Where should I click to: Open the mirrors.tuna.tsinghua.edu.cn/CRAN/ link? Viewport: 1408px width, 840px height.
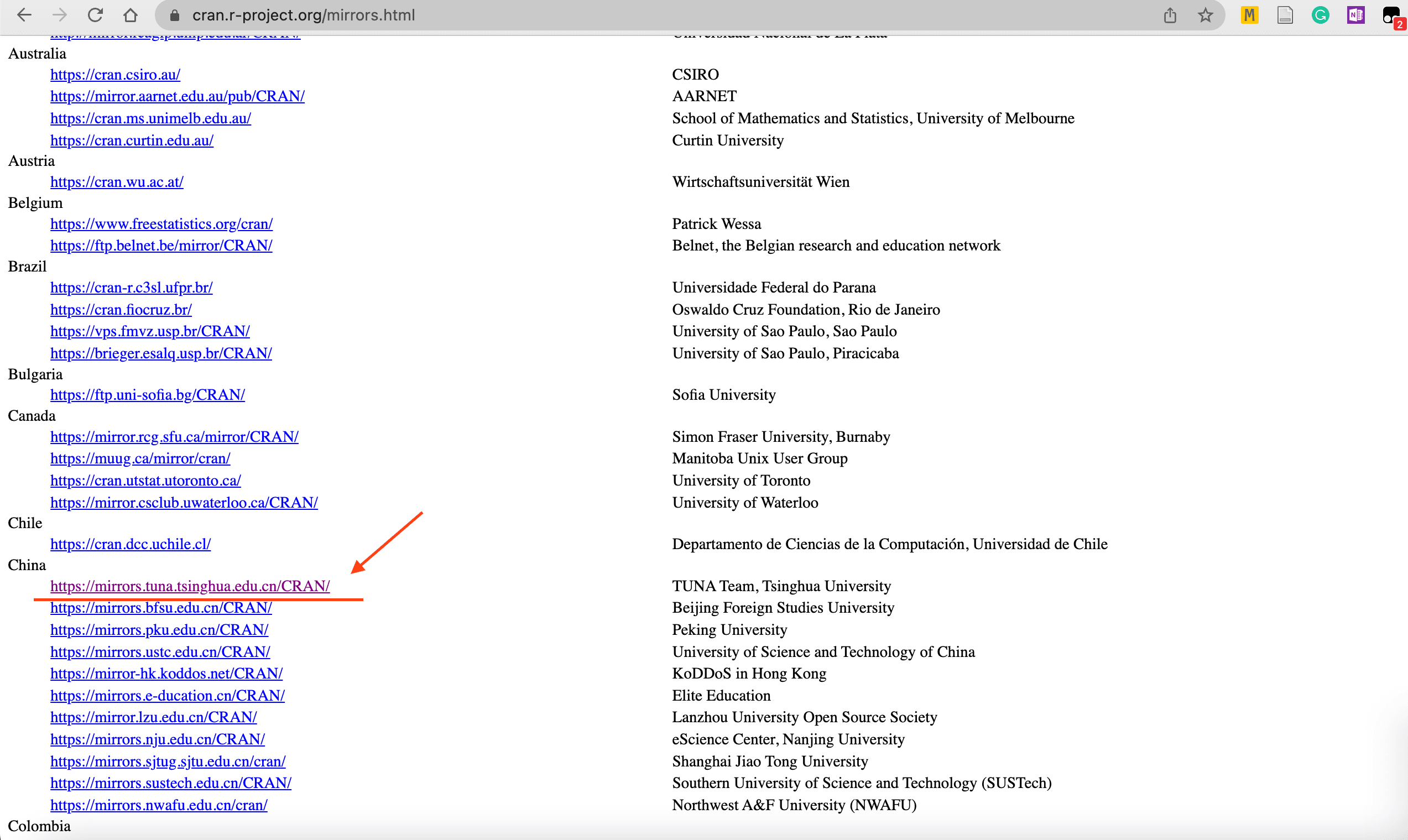(190, 586)
